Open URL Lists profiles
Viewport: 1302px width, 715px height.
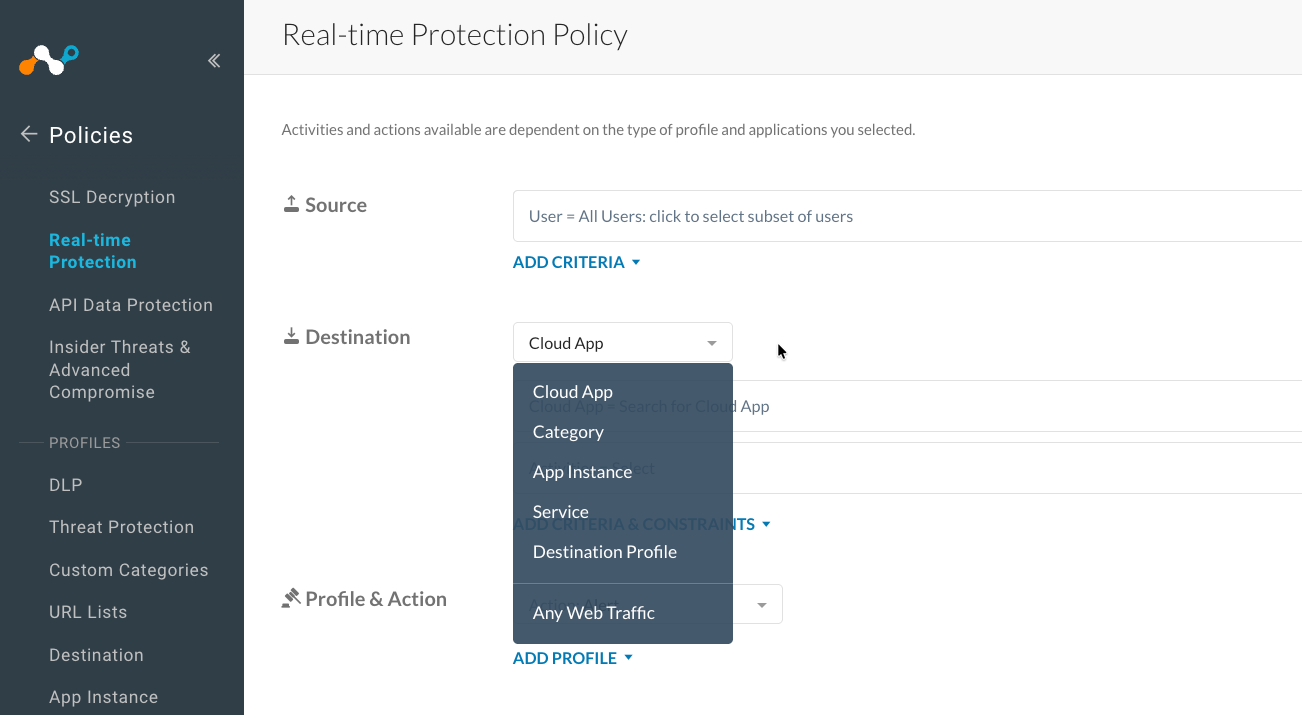88,612
